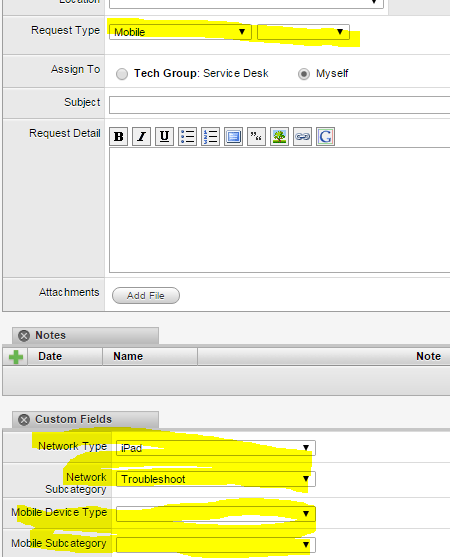Collapse the Notes section using the x icon
The image size is (450, 558).
point(24,336)
